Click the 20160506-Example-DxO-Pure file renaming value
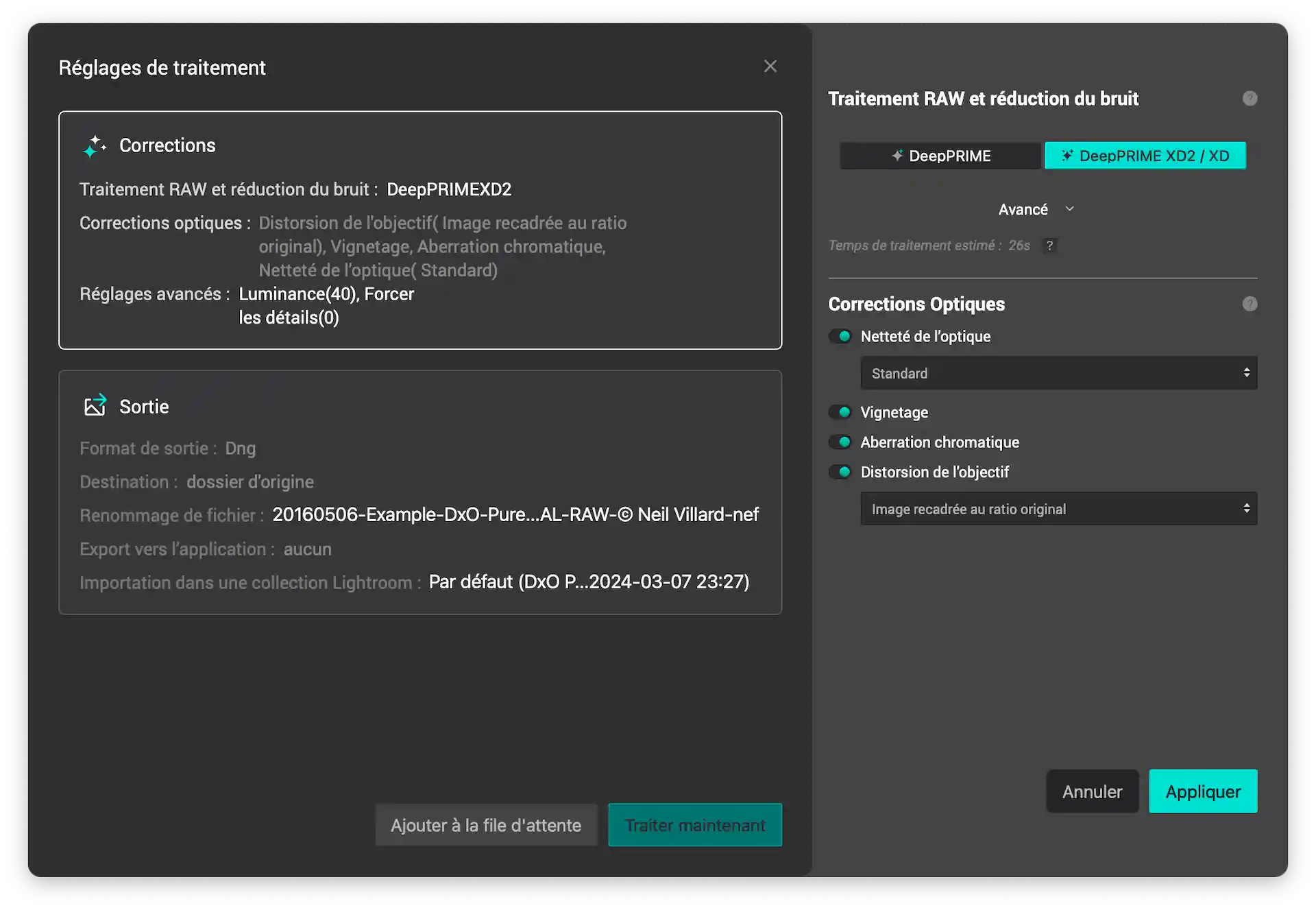 [515, 515]
